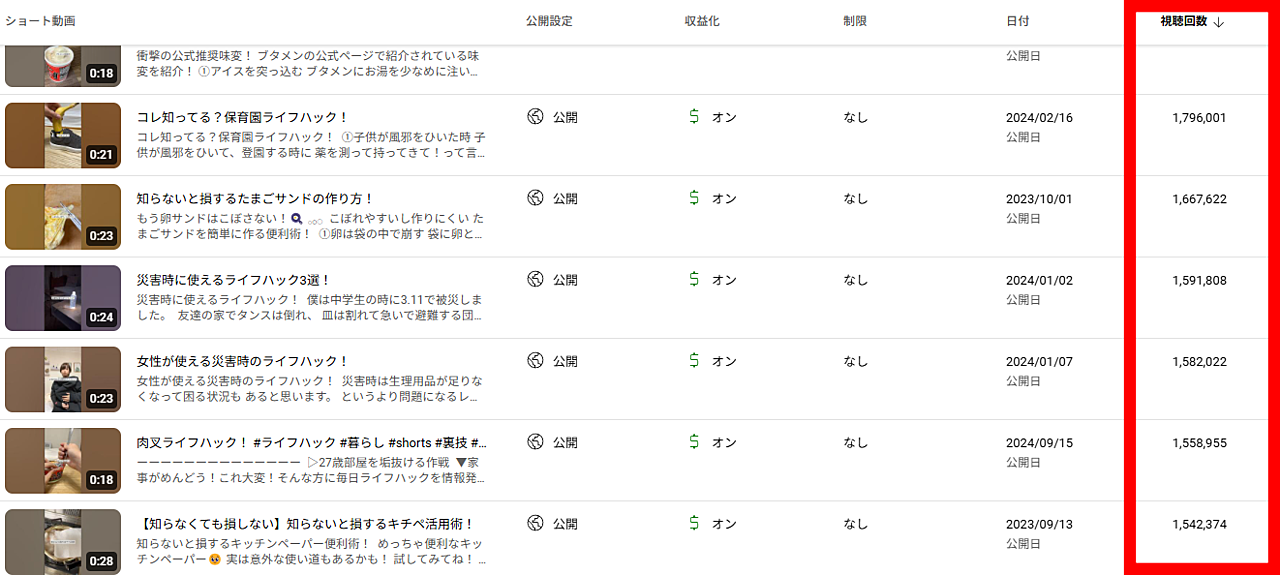The image size is (1280, 575).
Task: Click globe icon on 災害時に使えるライフハック3選 row
Action: coord(535,280)
